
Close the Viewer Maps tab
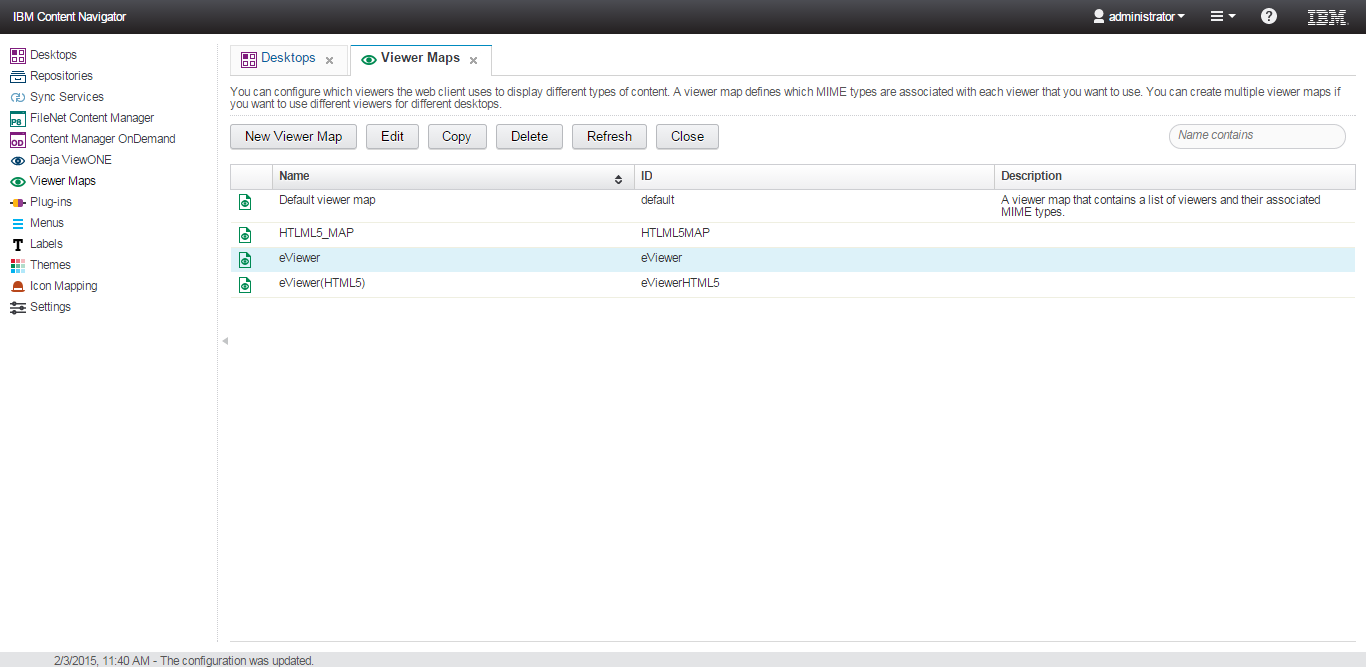[x=474, y=61]
